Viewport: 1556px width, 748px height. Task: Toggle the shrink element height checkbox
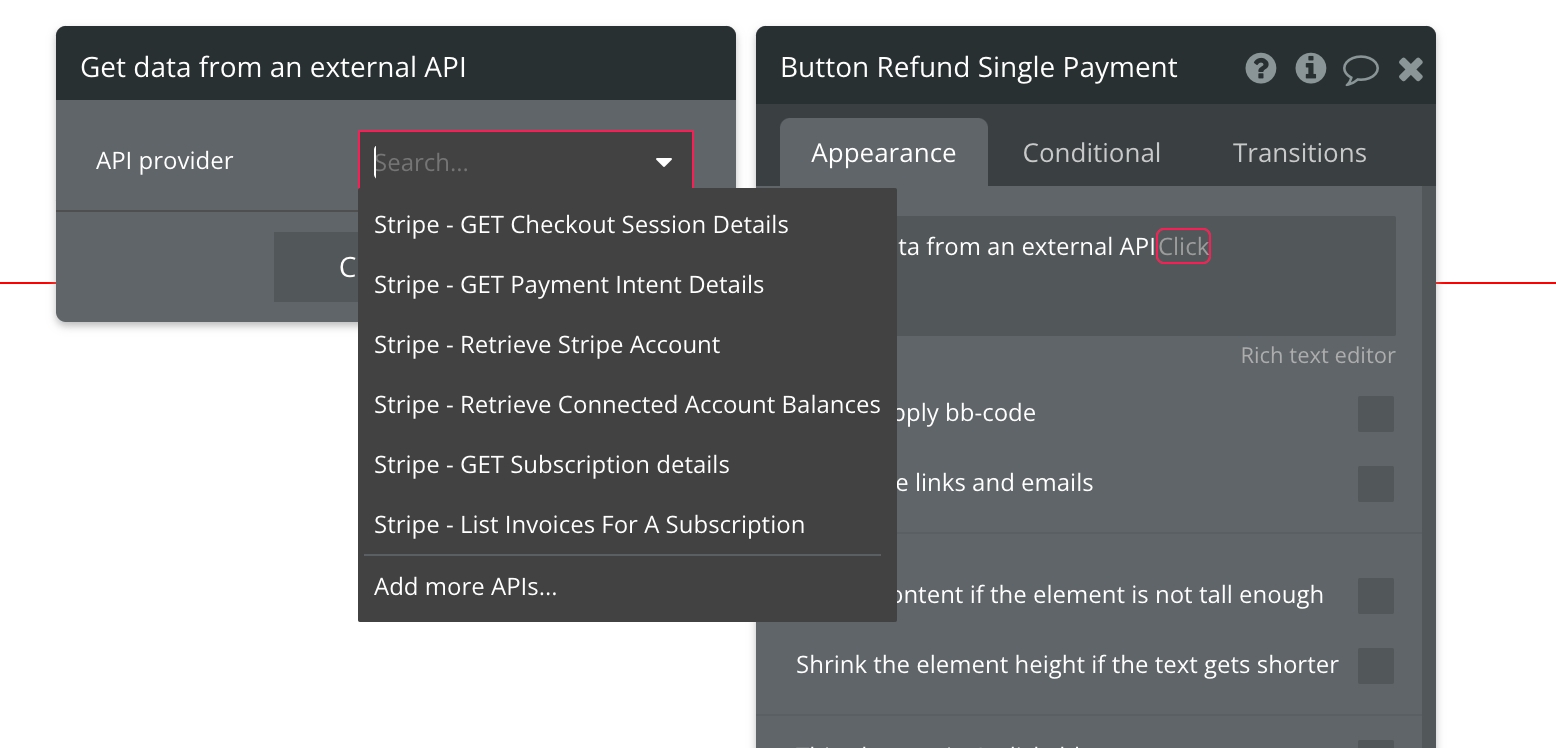[1375, 666]
